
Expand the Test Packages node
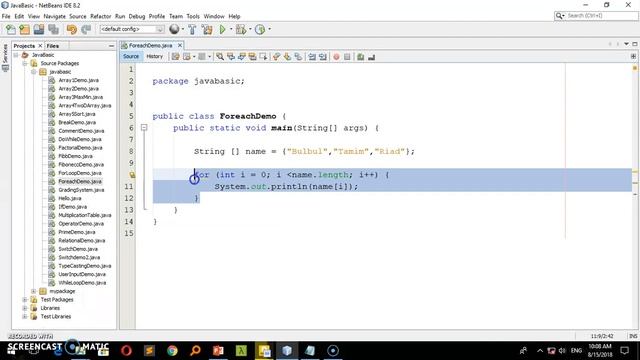[x=25, y=300]
